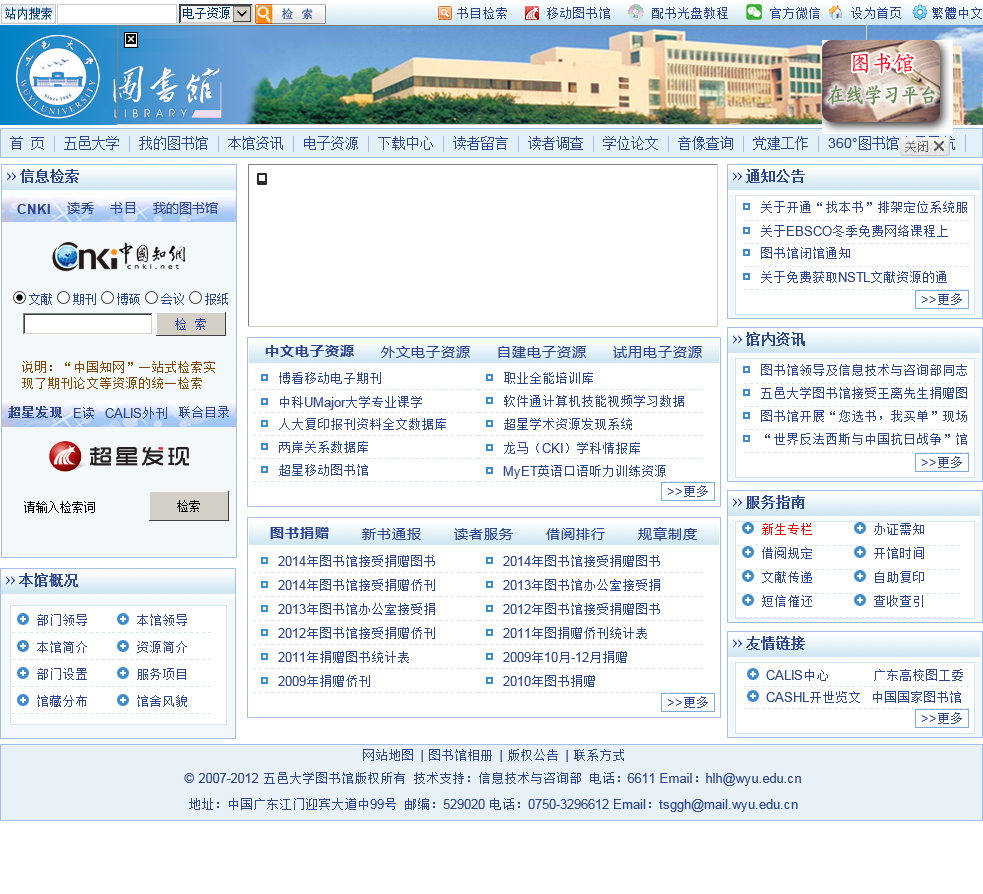Screen dimensions: 983x894
Task: Switch to the 外文电子资源 tab
Action: click(425, 352)
